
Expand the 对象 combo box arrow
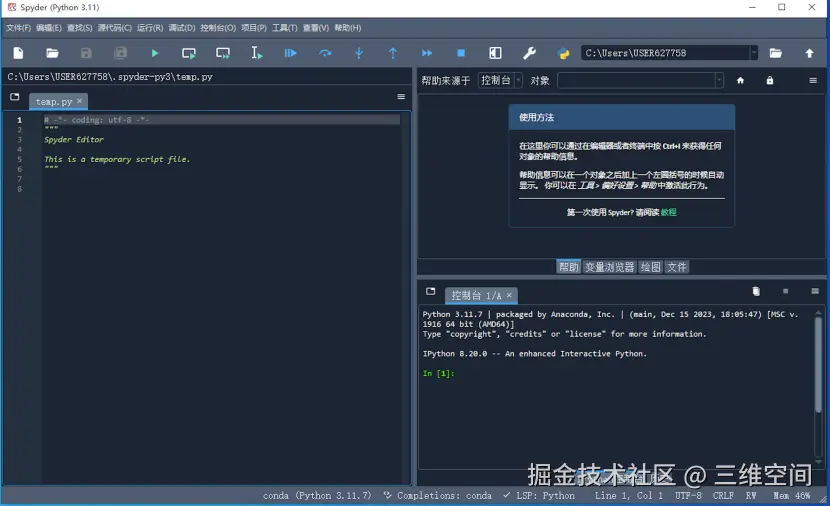719,80
